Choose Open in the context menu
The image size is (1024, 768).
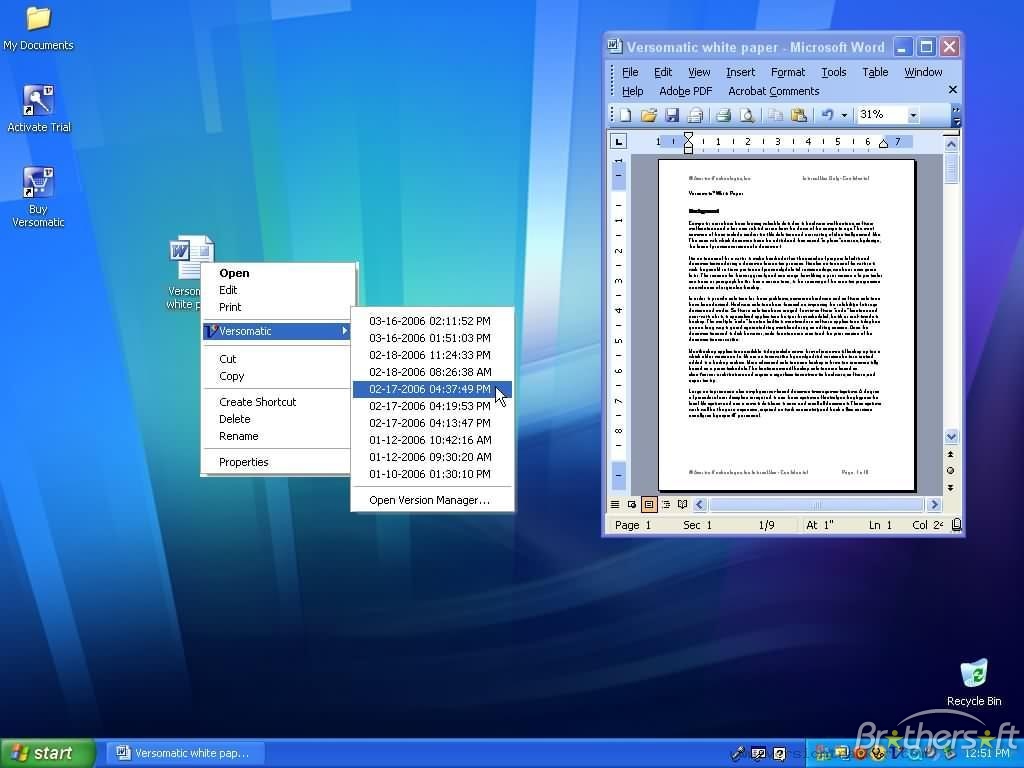point(279,273)
